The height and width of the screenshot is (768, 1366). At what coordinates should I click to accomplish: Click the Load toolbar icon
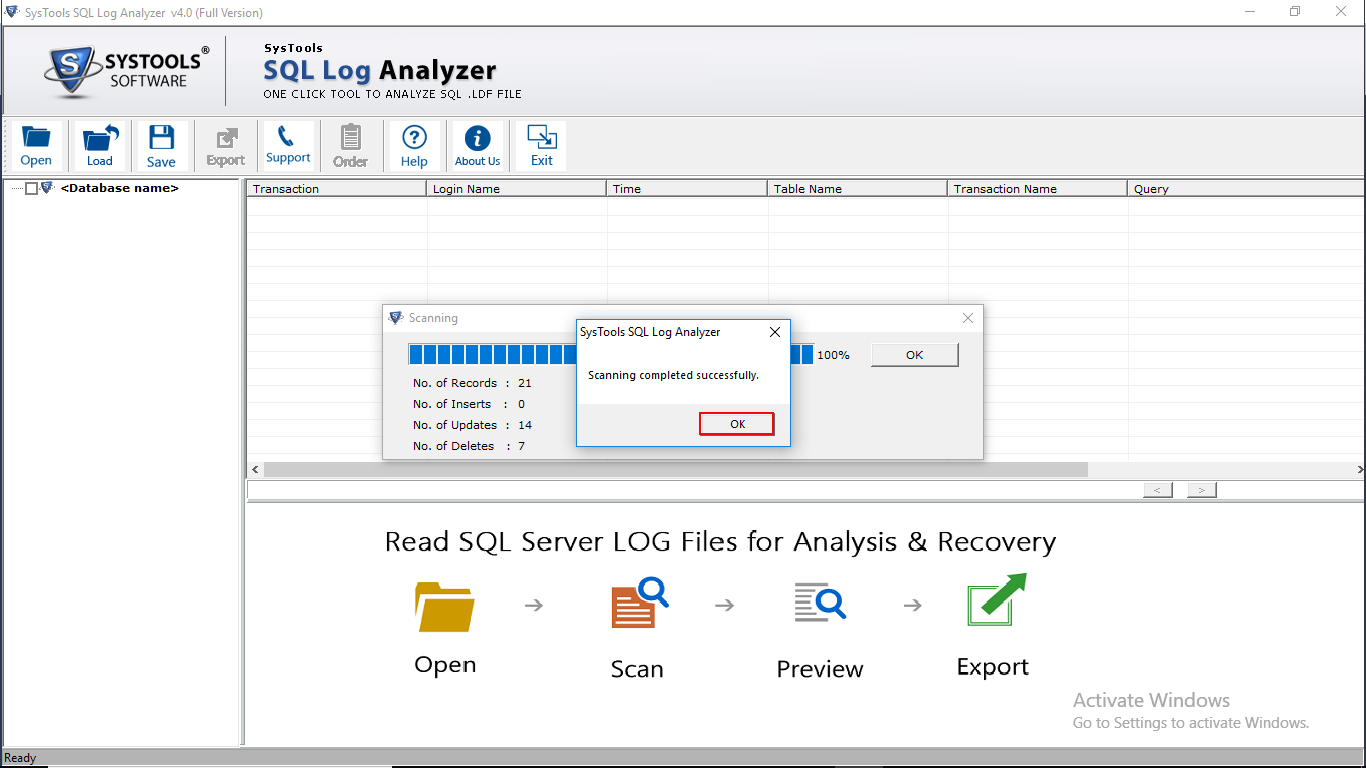point(100,146)
